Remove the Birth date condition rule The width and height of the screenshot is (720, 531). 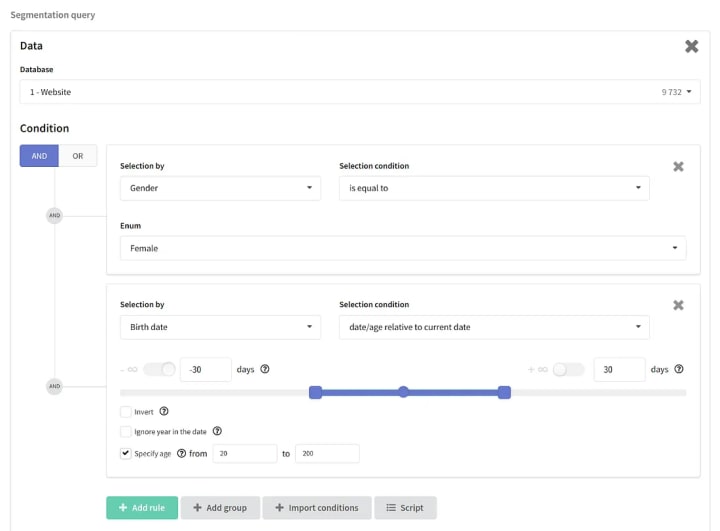(x=678, y=305)
